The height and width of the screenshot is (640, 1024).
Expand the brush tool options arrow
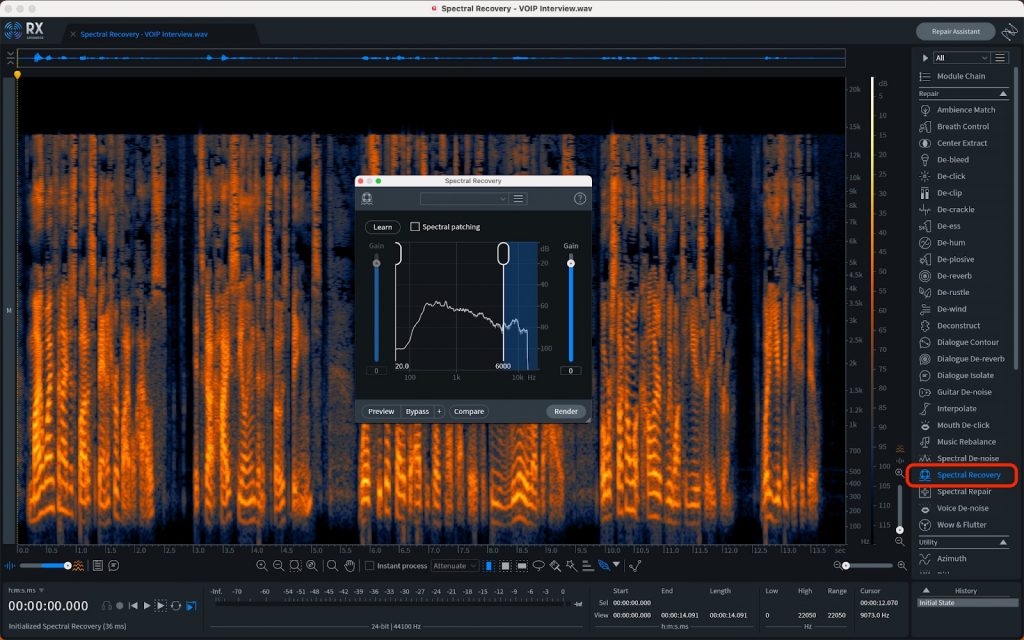[616, 565]
